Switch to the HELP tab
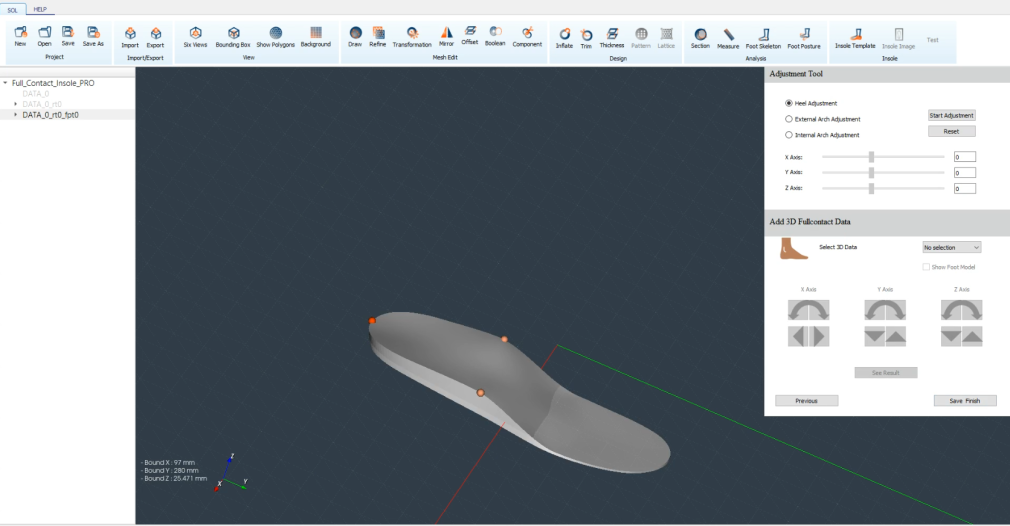 coord(40,9)
